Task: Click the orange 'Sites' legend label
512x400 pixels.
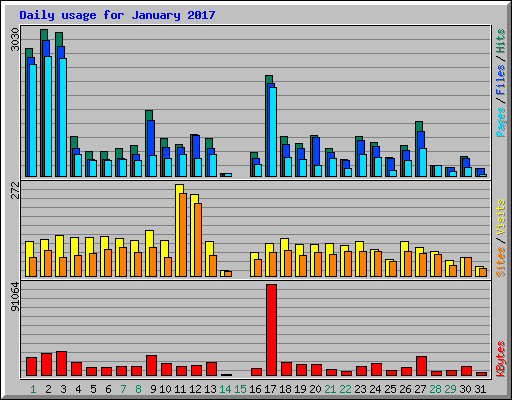Action: coord(501,262)
